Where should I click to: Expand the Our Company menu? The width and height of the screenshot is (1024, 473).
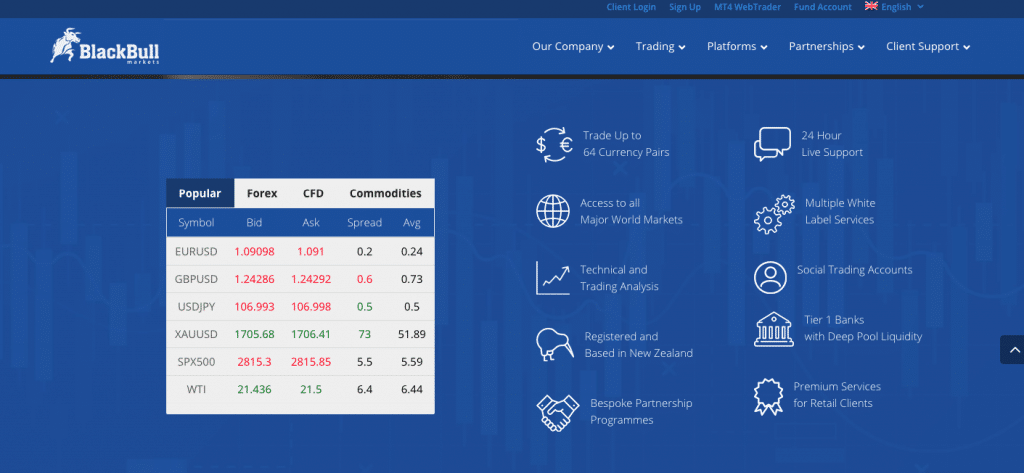click(573, 46)
